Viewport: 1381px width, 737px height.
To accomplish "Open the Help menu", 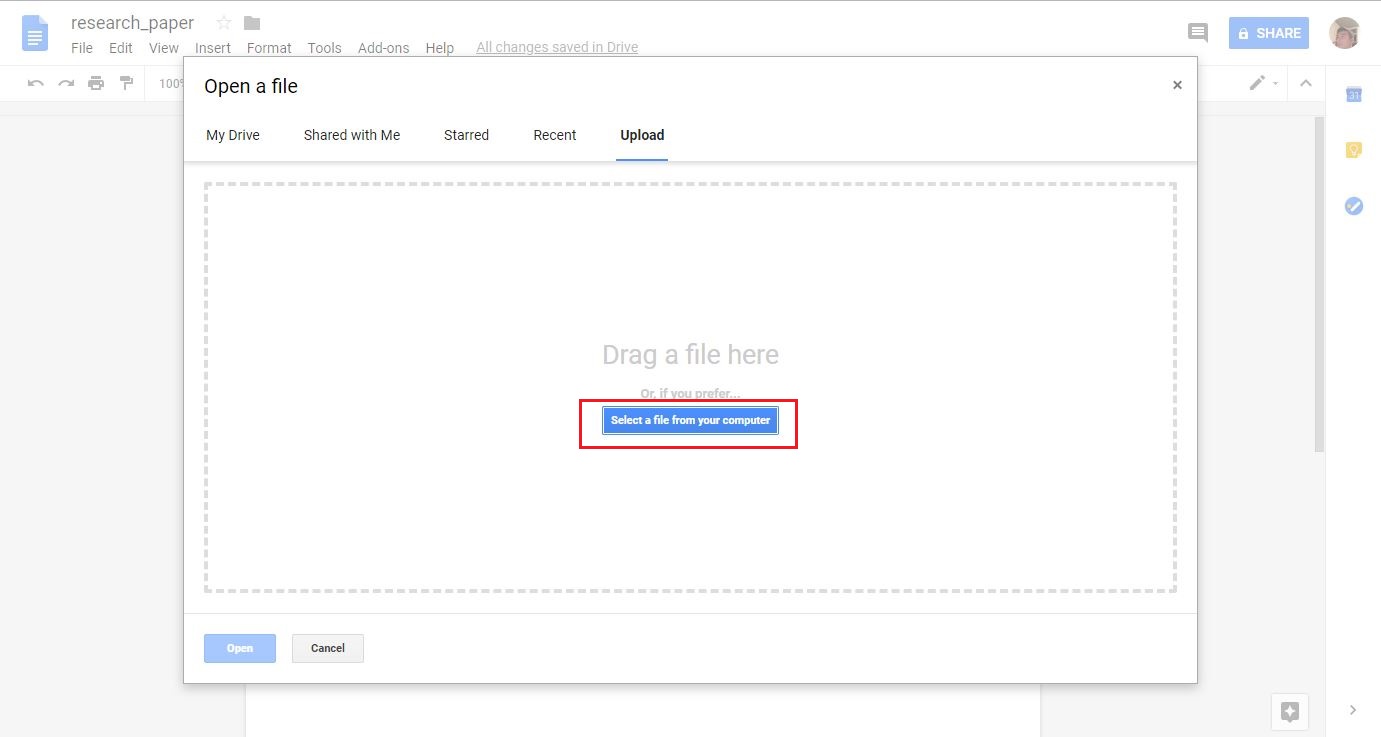I will pos(440,48).
